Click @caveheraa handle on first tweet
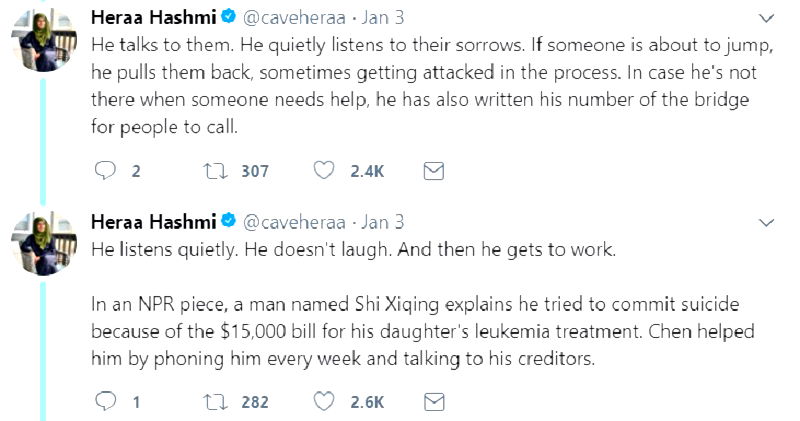Image resolution: width=800 pixels, height=421 pixels. click(295, 19)
